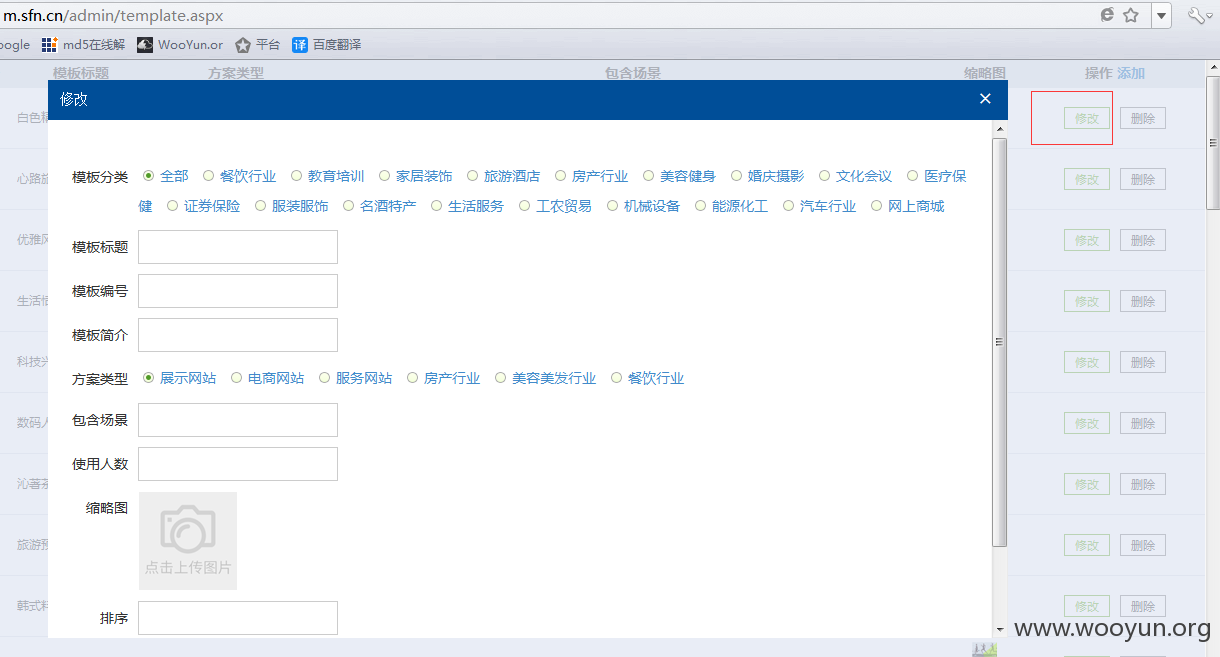The image size is (1220, 657).
Task: Select 医疗保健 category radio
Action: 913,176
